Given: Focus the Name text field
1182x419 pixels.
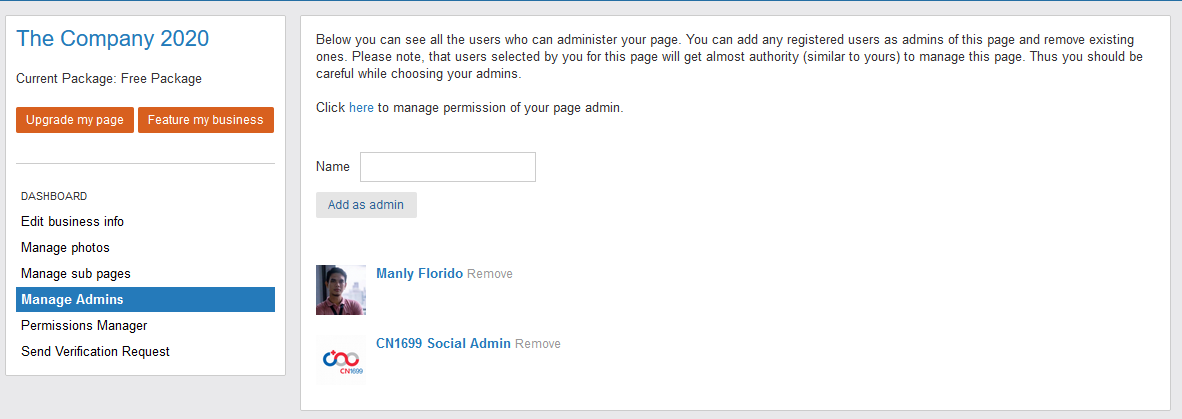Looking at the screenshot, I should pyautogui.click(x=447, y=167).
